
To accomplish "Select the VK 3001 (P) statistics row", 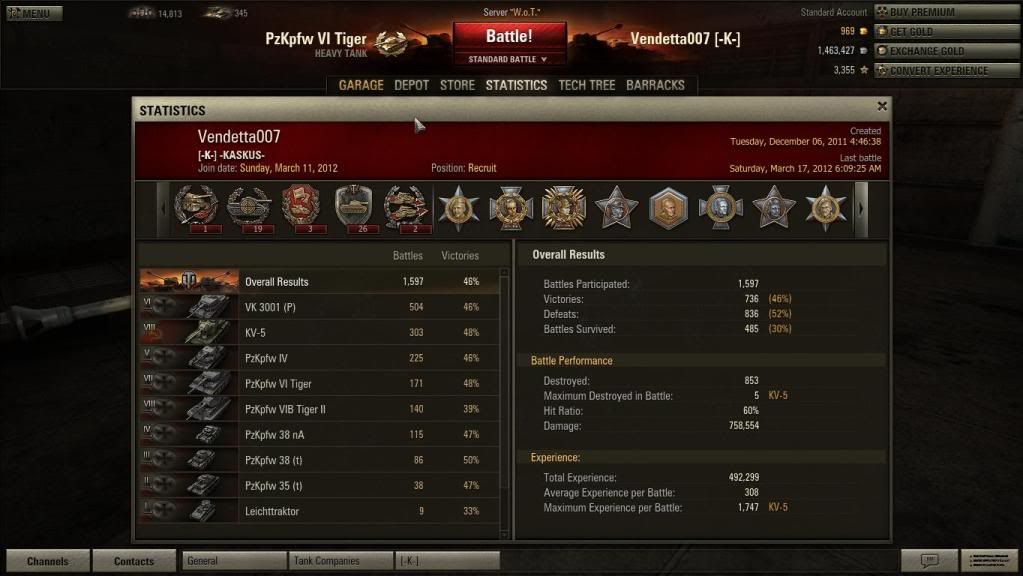I will [x=320, y=307].
